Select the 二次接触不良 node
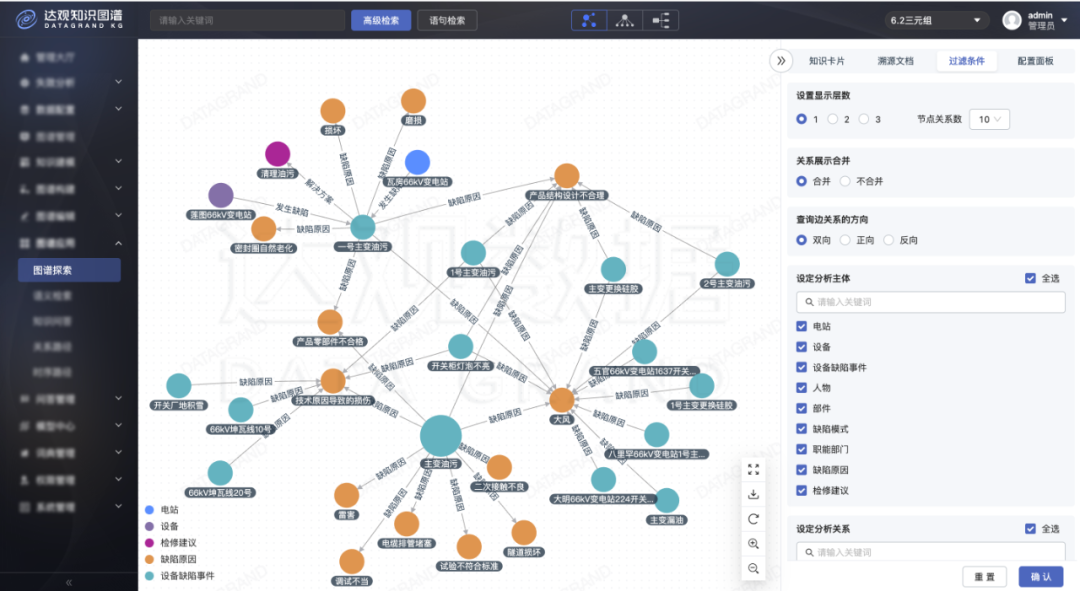Image resolution: width=1080 pixels, height=591 pixels. pos(499,468)
